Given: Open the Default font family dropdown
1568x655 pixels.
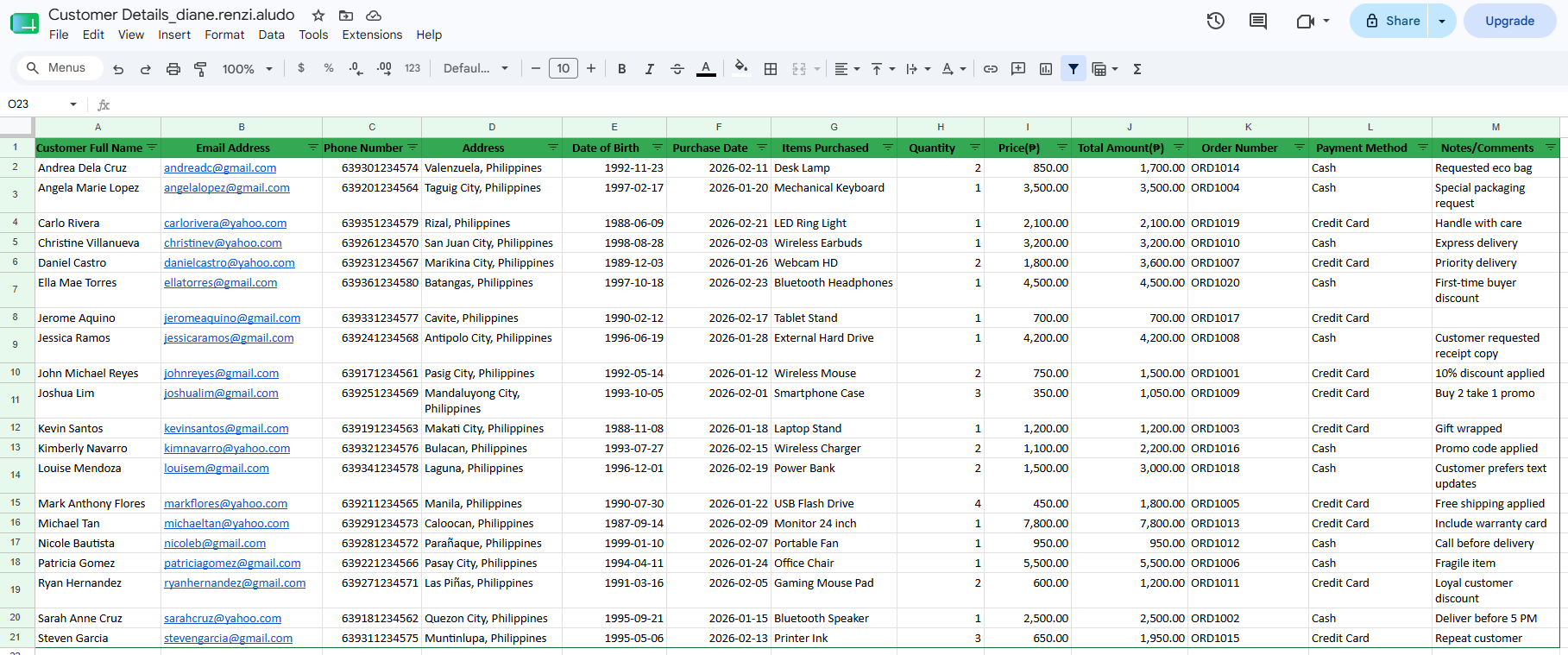Looking at the screenshot, I should click(x=475, y=69).
